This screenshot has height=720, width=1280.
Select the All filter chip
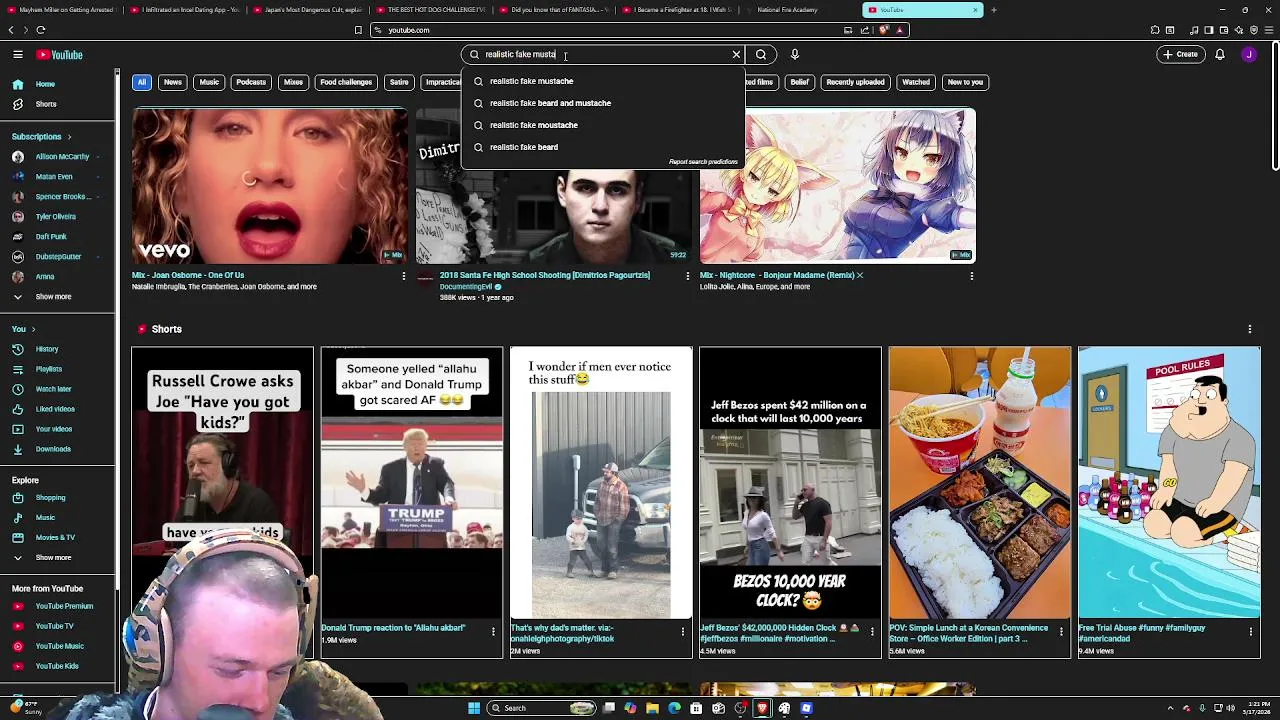142,82
